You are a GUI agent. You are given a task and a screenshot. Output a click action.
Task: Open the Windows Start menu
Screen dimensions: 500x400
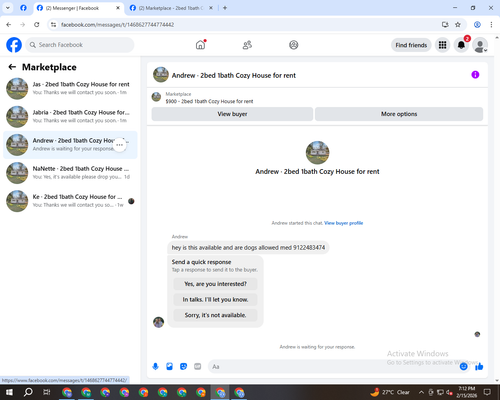(9, 392)
